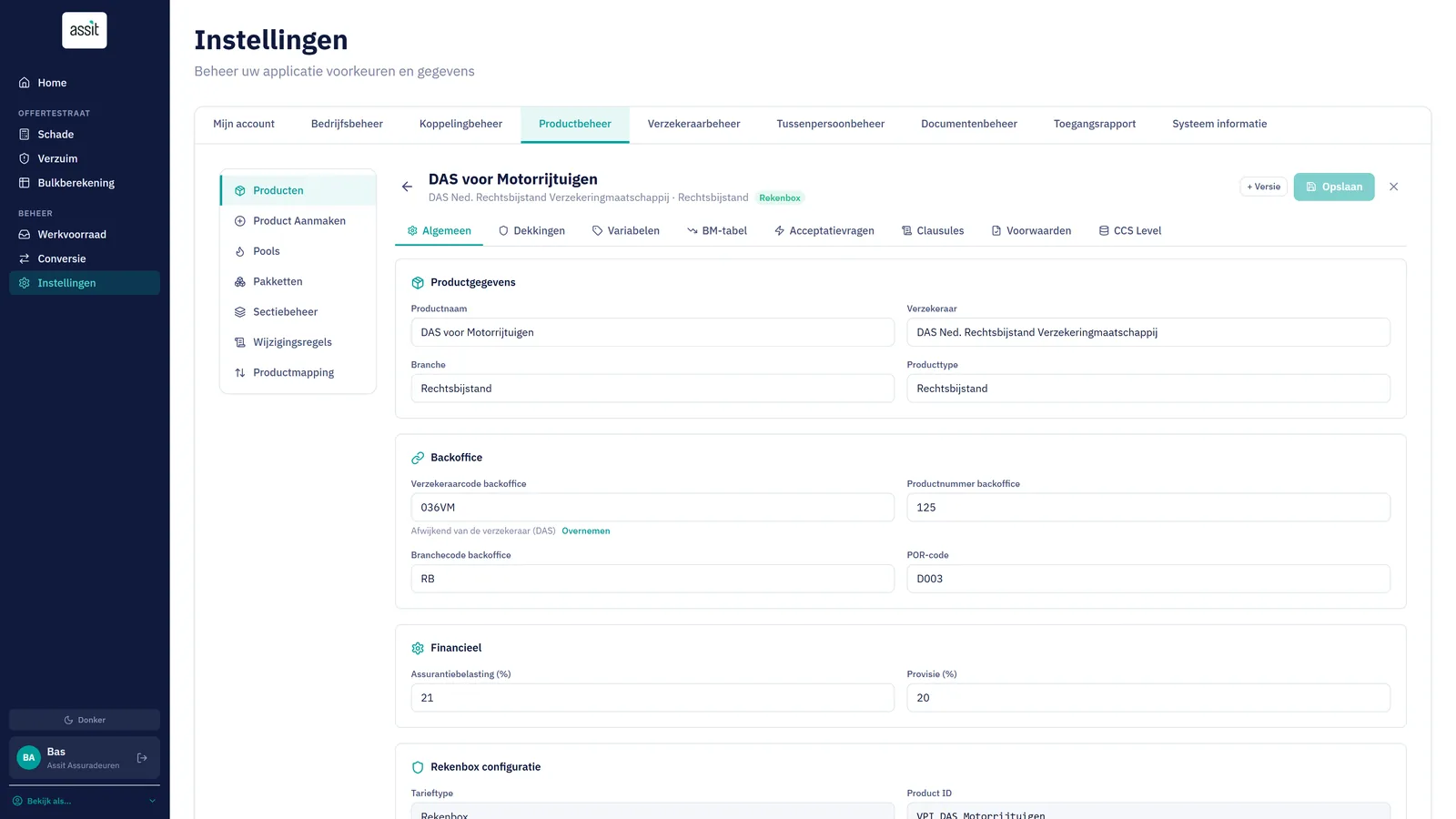Switch to the Koppelingbeheer tab

point(460,125)
